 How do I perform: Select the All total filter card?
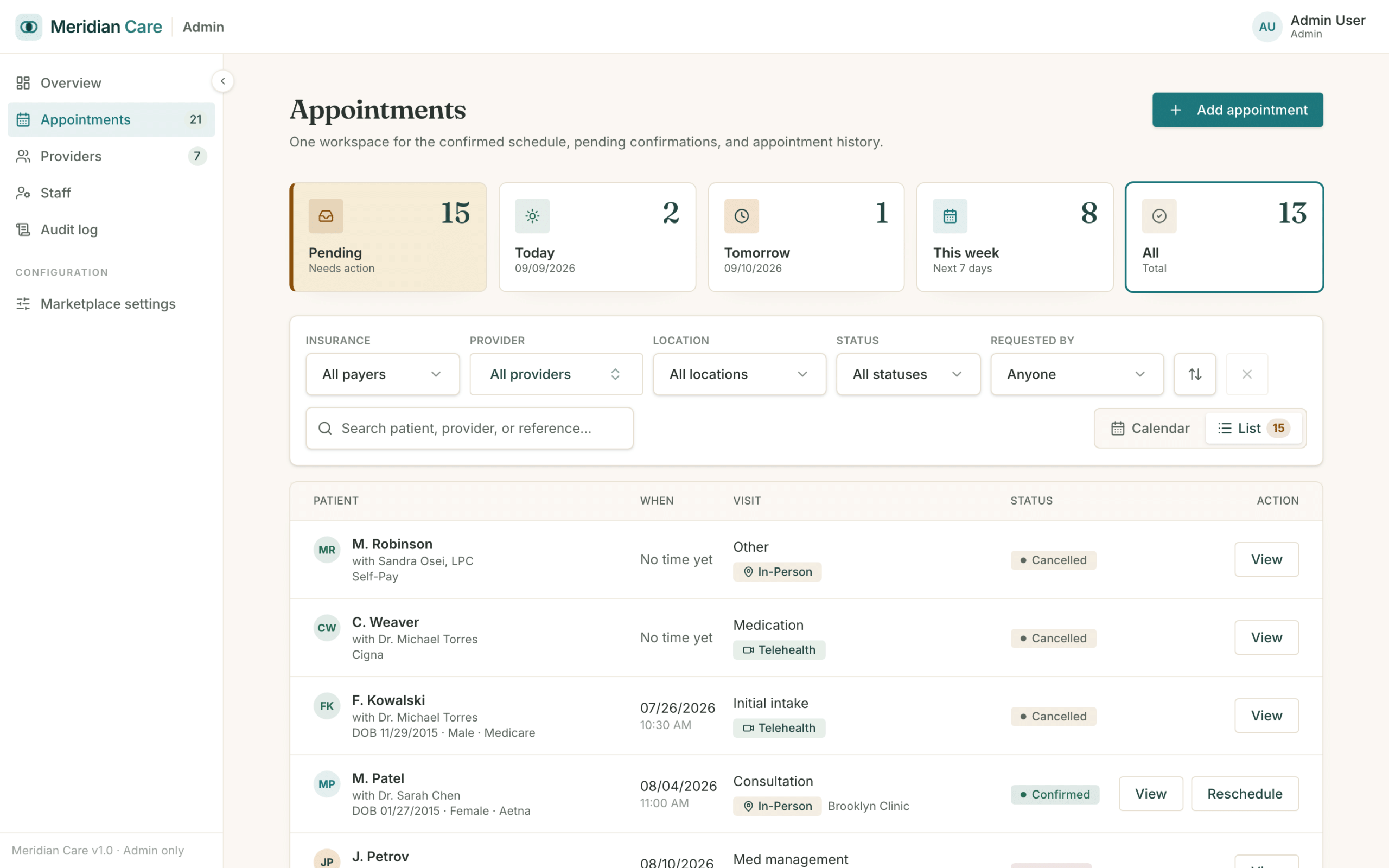pos(1224,237)
